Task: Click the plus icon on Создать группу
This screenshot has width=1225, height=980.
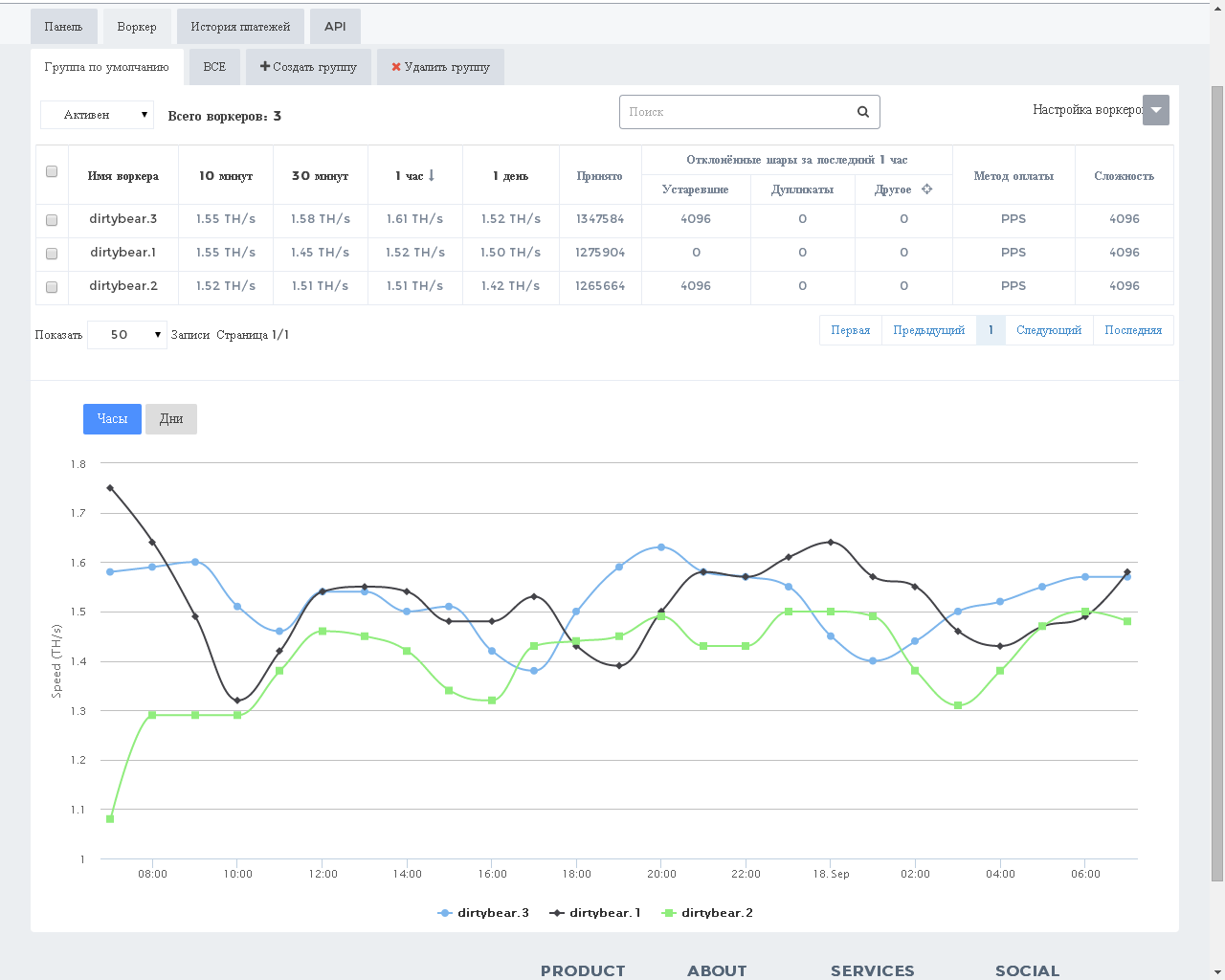Action: click(265, 67)
